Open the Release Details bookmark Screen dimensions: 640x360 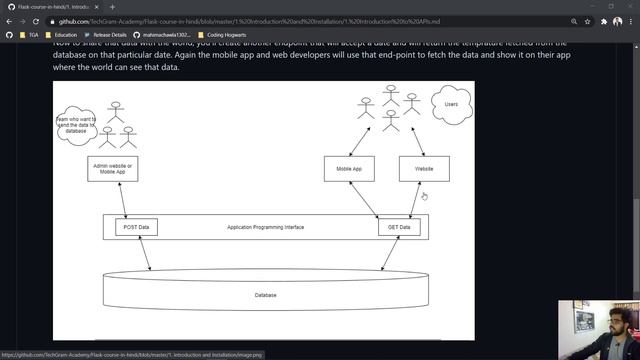(105, 35)
